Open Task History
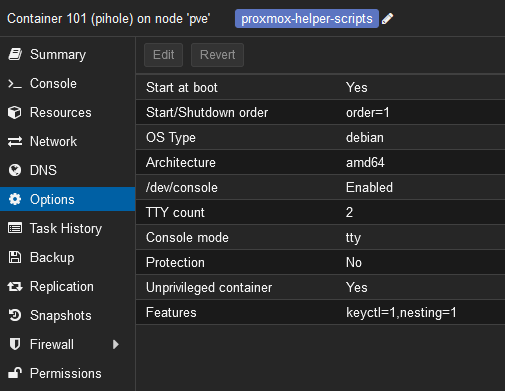 pyautogui.click(x=67, y=228)
